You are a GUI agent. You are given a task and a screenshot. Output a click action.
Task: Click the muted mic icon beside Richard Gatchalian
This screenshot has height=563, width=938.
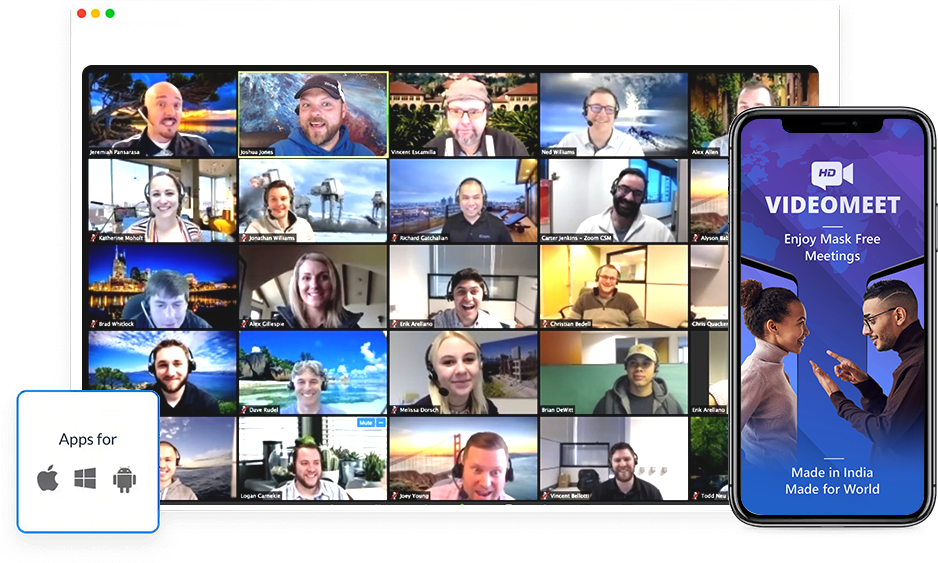(x=395, y=238)
